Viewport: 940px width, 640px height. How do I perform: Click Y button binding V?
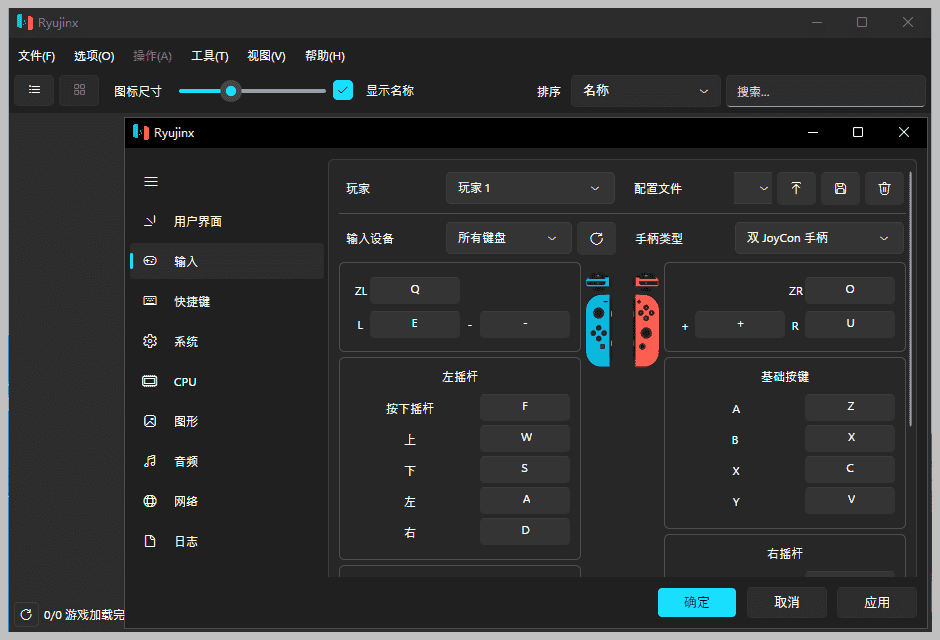pyautogui.click(x=850, y=500)
